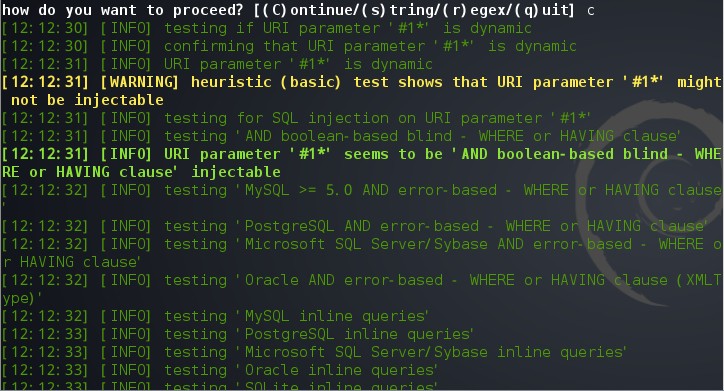Click the 'MySQL inline queries' log line
The height and width of the screenshot is (391, 724).
pos(215,316)
